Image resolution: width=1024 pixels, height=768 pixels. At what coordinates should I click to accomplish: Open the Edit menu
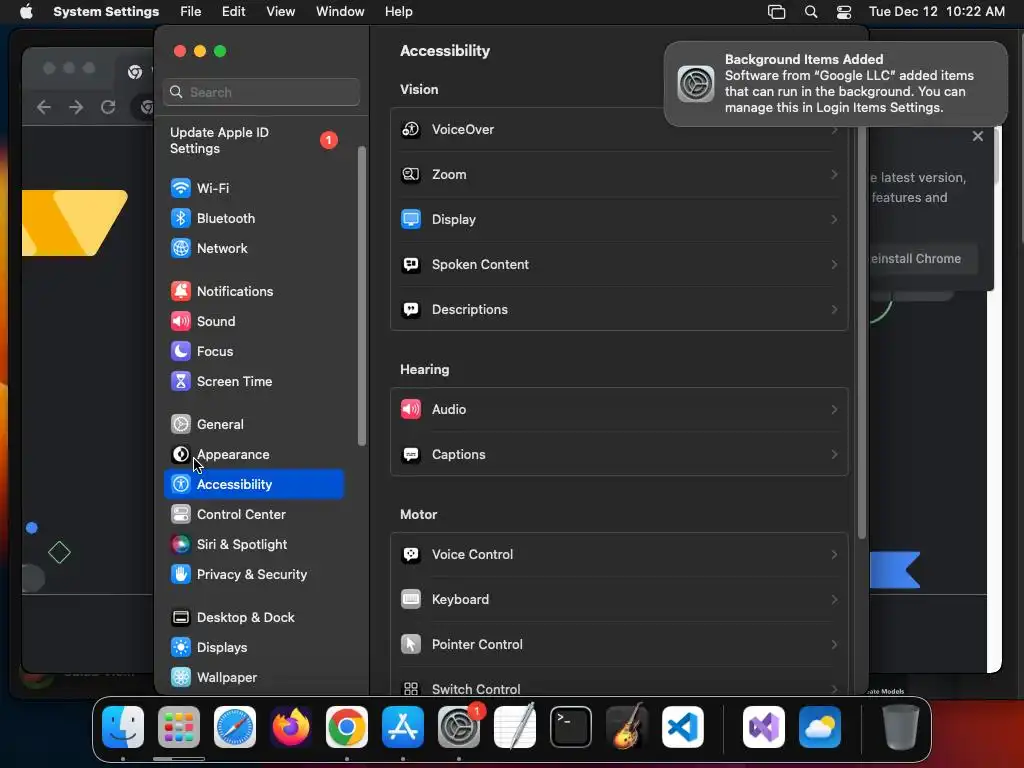tap(233, 12)
